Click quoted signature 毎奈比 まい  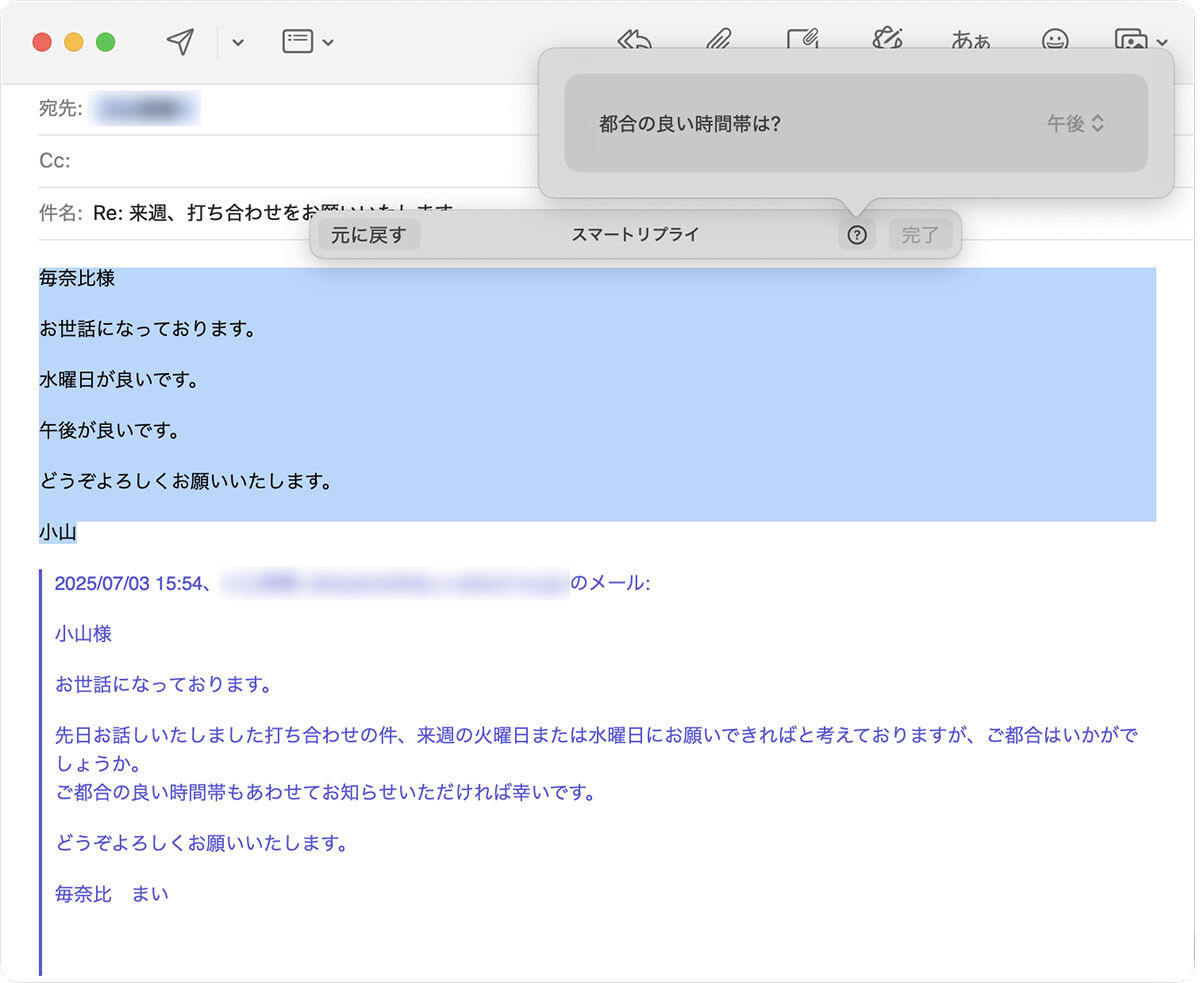tap(112, 894)
